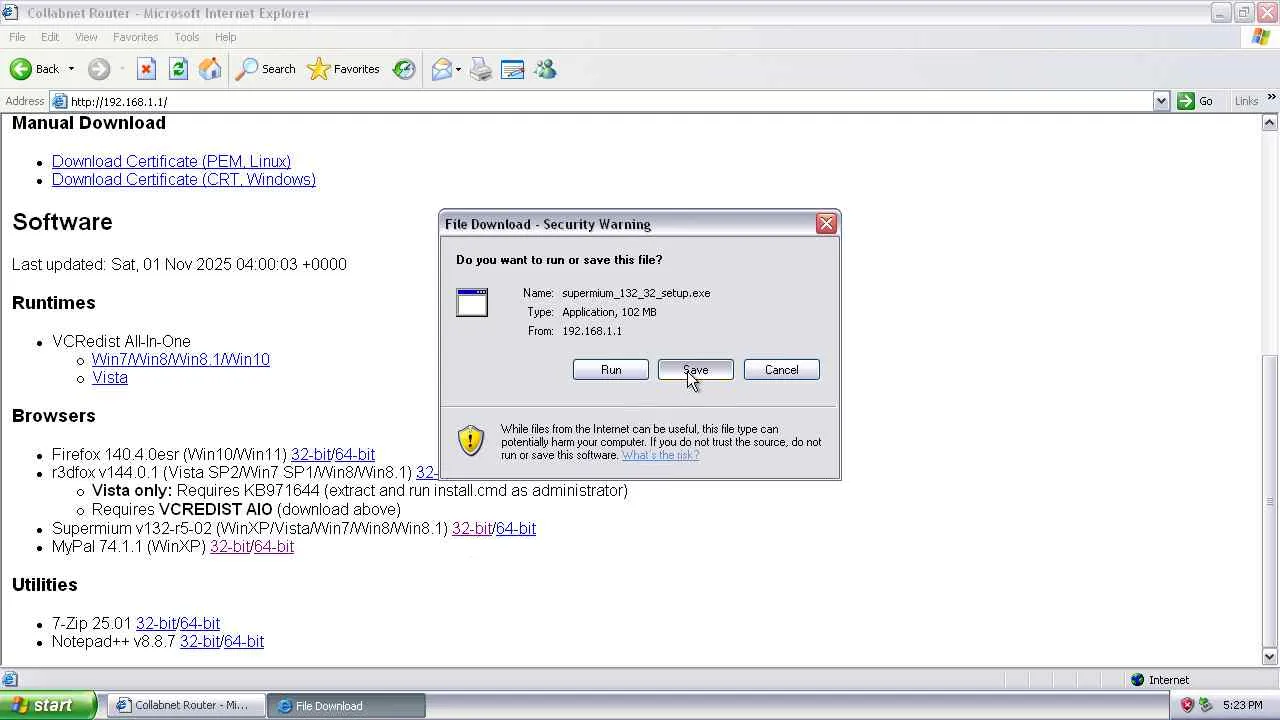Open the Win7/Win8/Win8.1/Win10 VCRedist link
The width and height of the screenshot is (1280, 720).
pyautogui.click(x=181, y=360)
